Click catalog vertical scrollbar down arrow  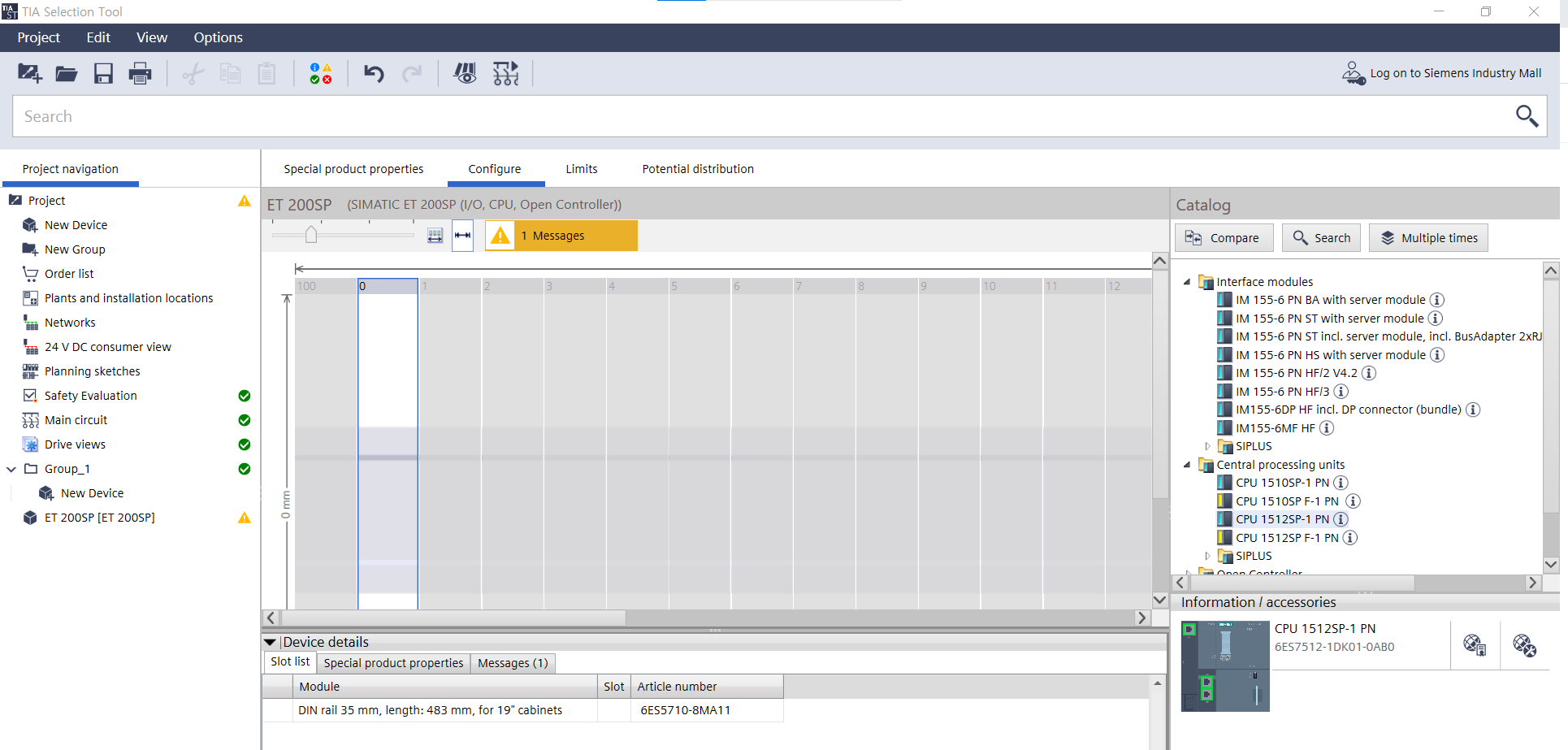click(1551, 565)
